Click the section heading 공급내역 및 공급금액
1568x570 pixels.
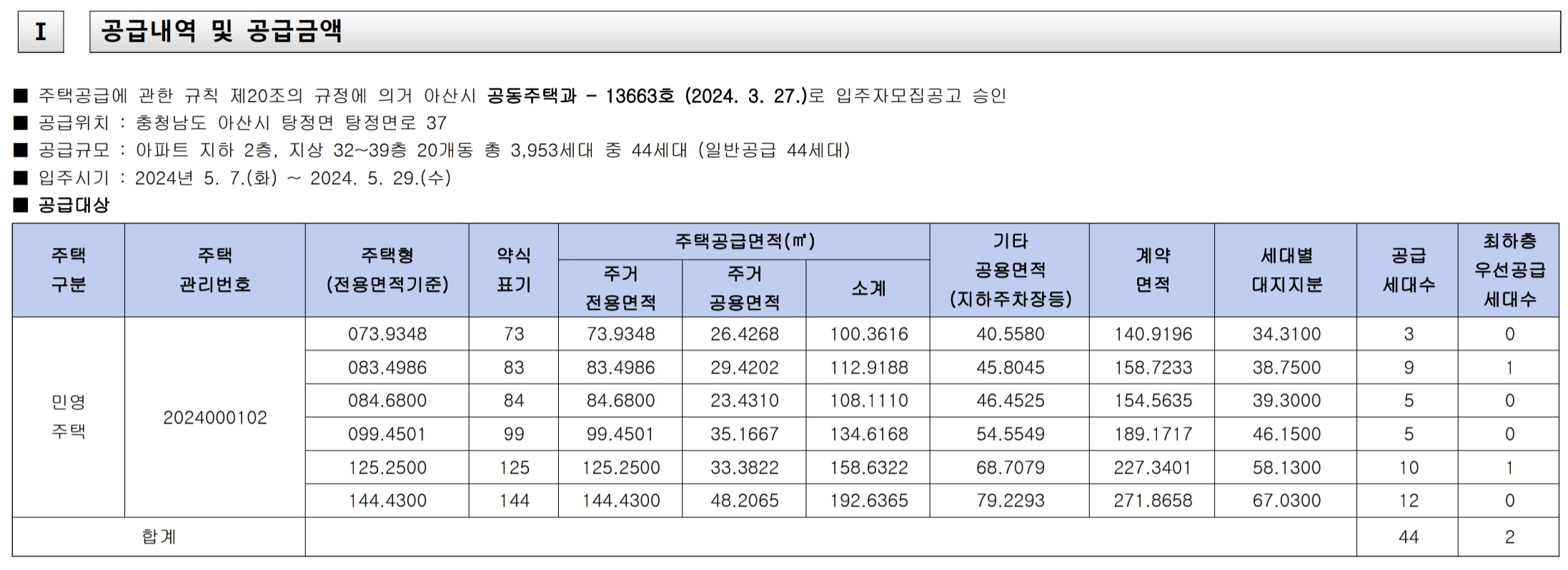[222, 31]
